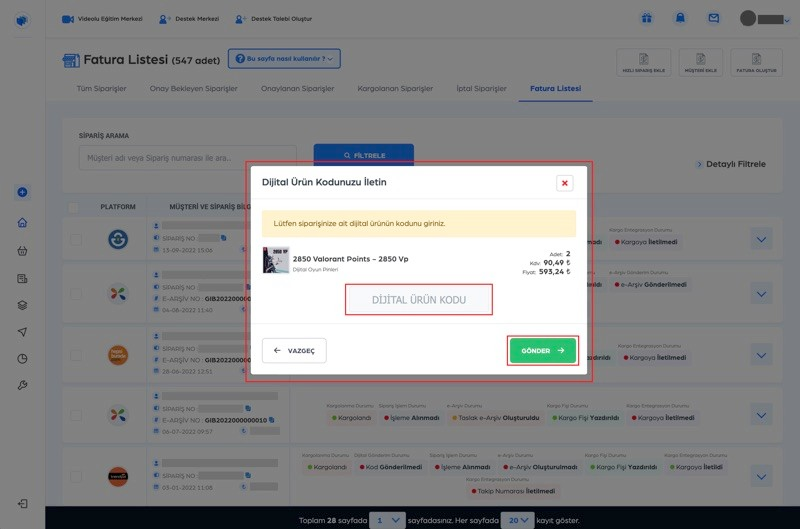Cancel with the VAZGEÇ button

coord(294,350)
